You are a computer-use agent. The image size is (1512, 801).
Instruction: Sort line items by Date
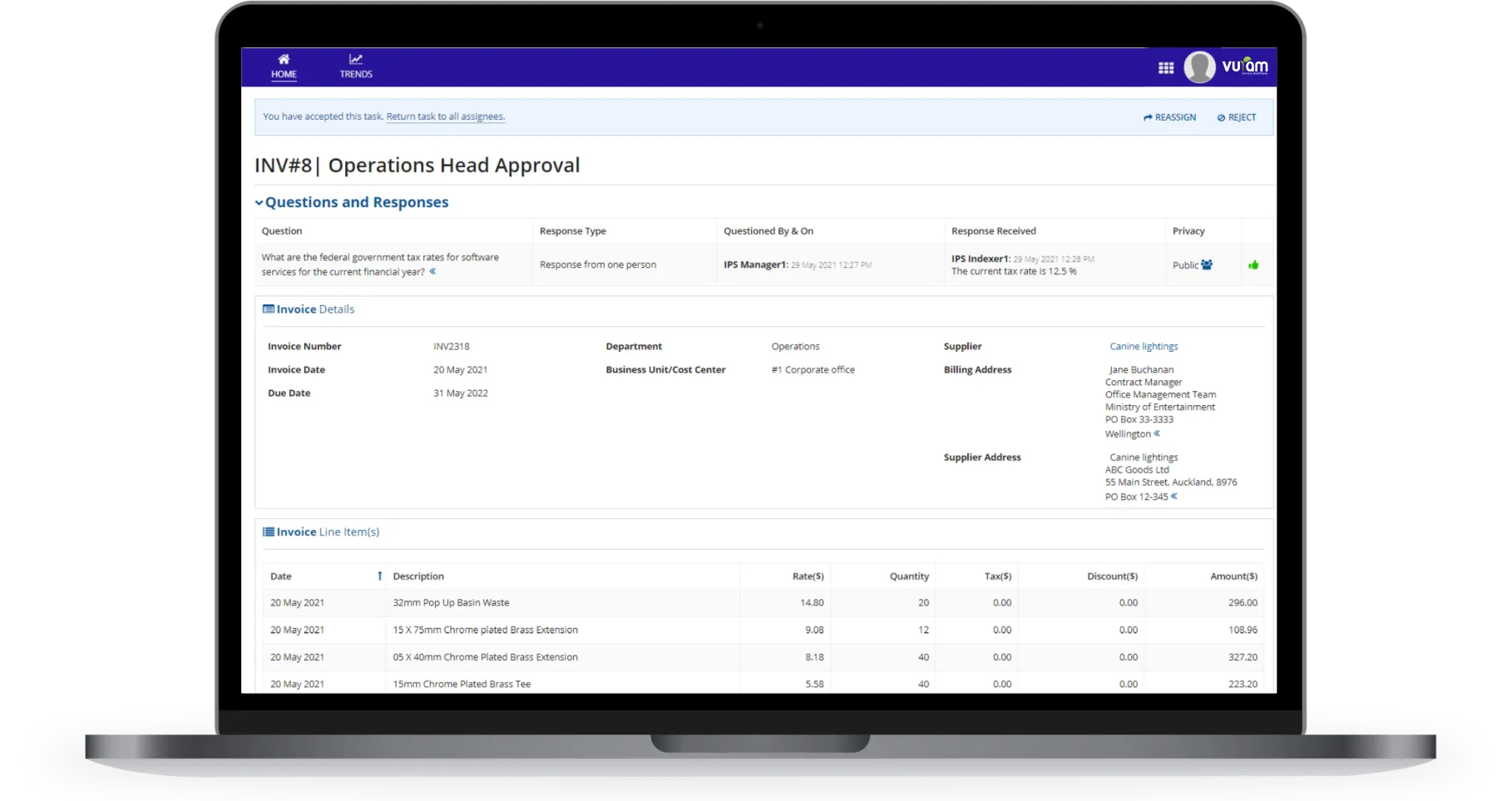pos(325,576)
